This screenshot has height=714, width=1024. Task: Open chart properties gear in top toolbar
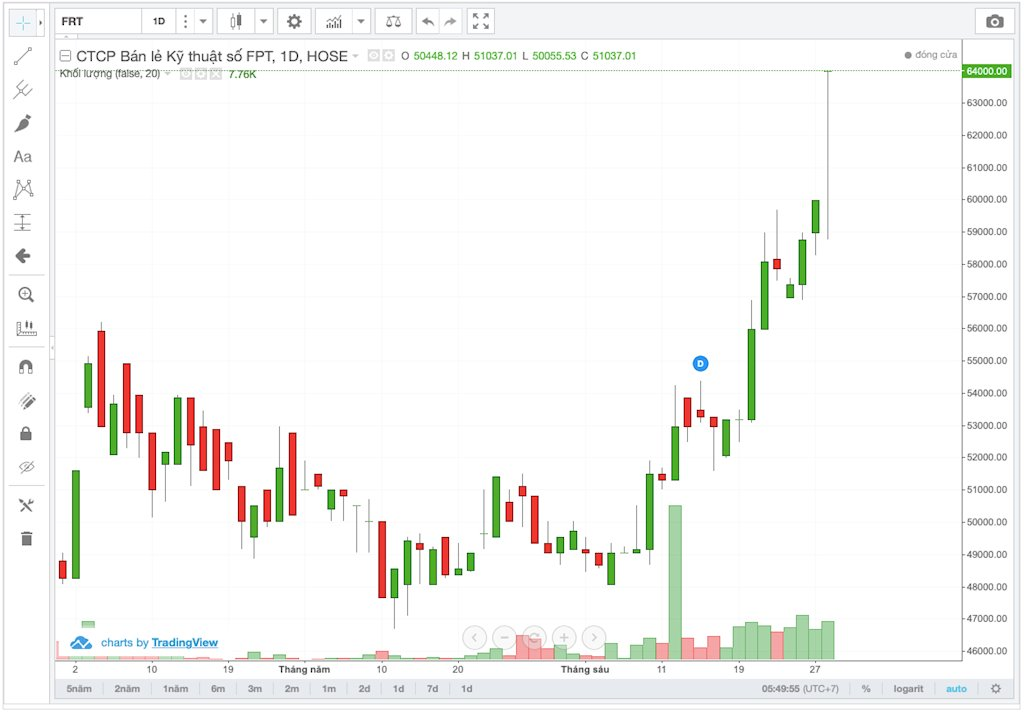coord(293,21)
